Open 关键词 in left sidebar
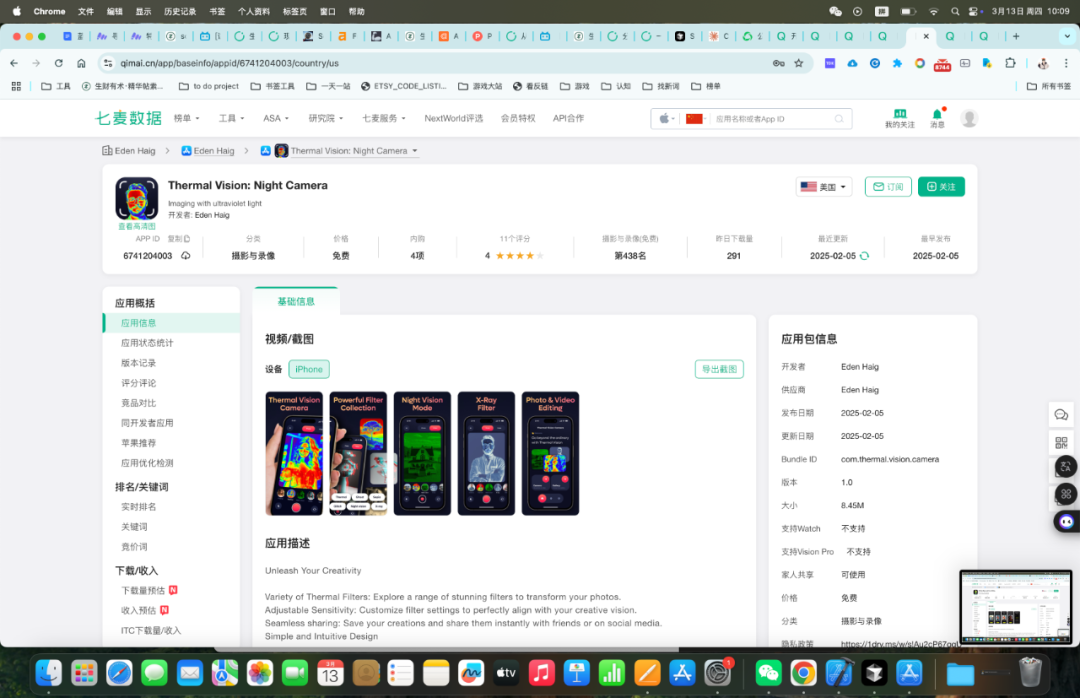Viewport: 1080px width, 698px height. [134, 527]
